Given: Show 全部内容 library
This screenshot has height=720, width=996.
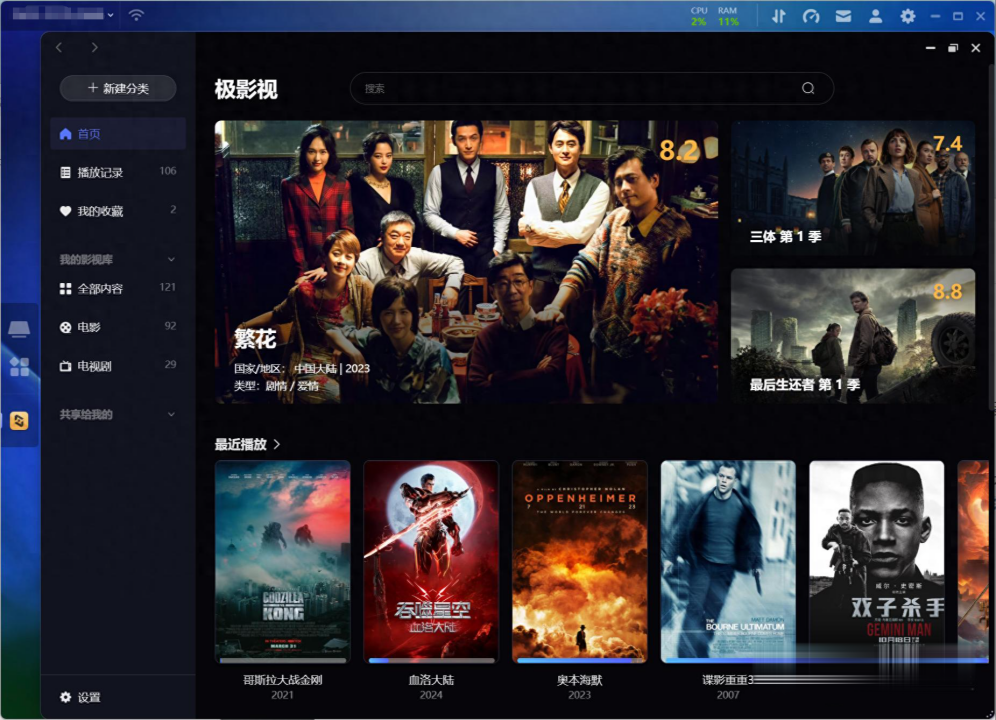Looking at the screenshot, I should [118, 289].
